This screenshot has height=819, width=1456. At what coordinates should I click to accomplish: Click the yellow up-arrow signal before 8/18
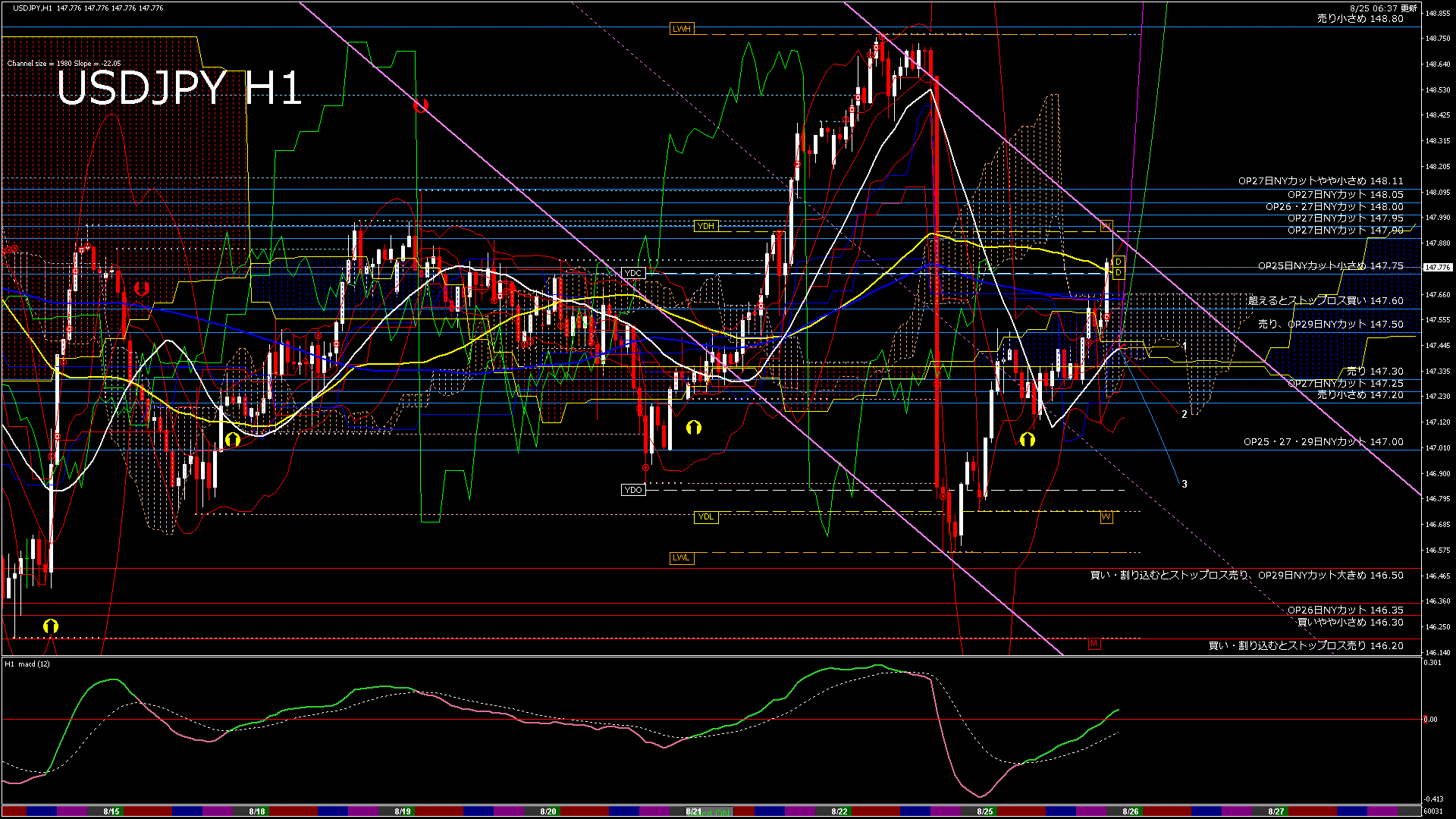tap(233, 439)
